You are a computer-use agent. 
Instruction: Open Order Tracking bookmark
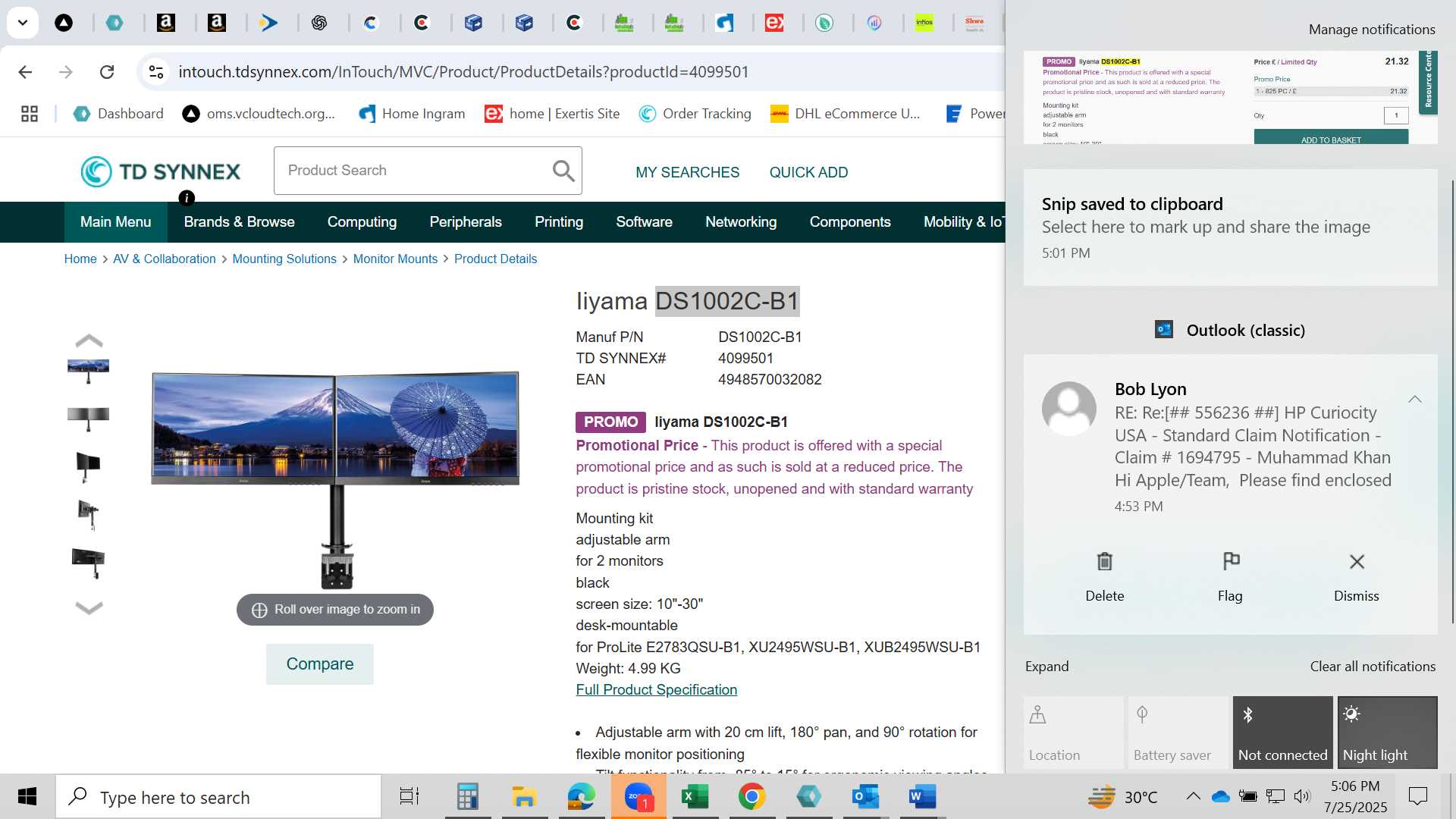click(x=695, y=114)
